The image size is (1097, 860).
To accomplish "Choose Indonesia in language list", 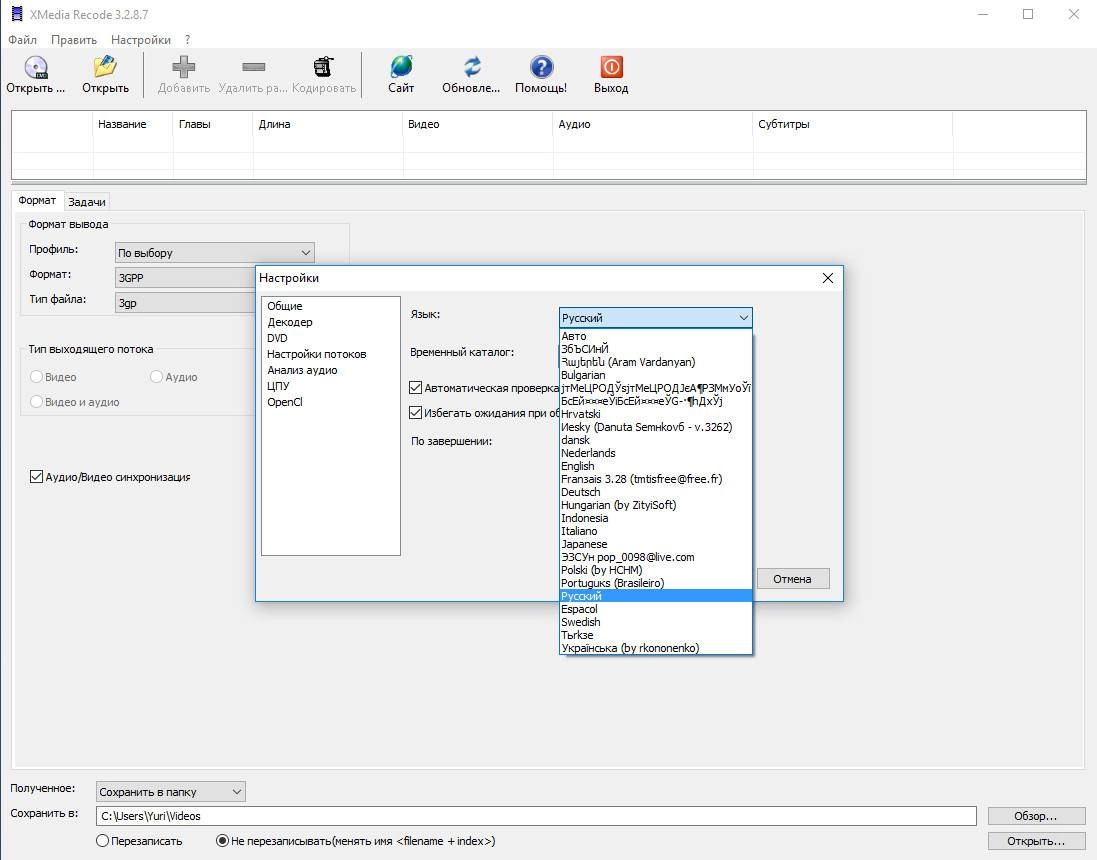I will pyautogui.click(x=656, y=518).
